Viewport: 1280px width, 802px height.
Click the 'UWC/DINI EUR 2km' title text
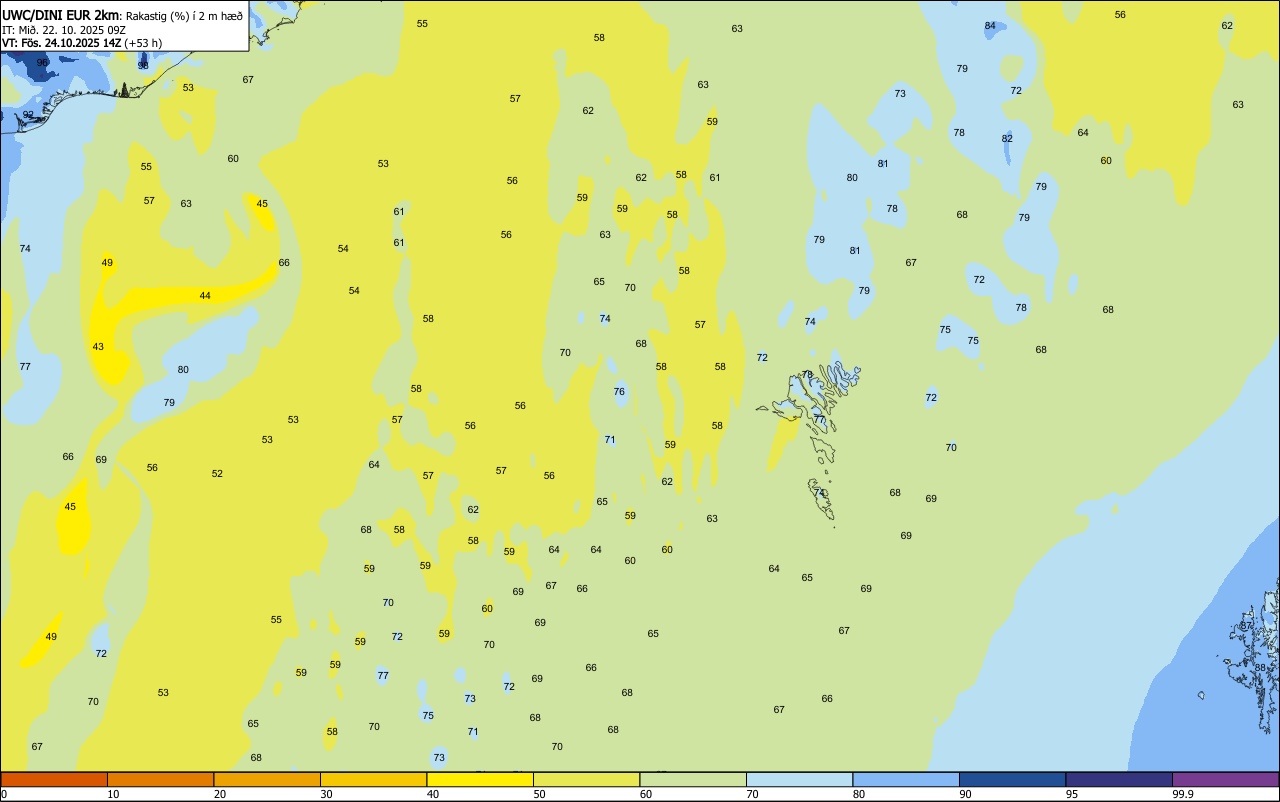(x=60, y=14)
